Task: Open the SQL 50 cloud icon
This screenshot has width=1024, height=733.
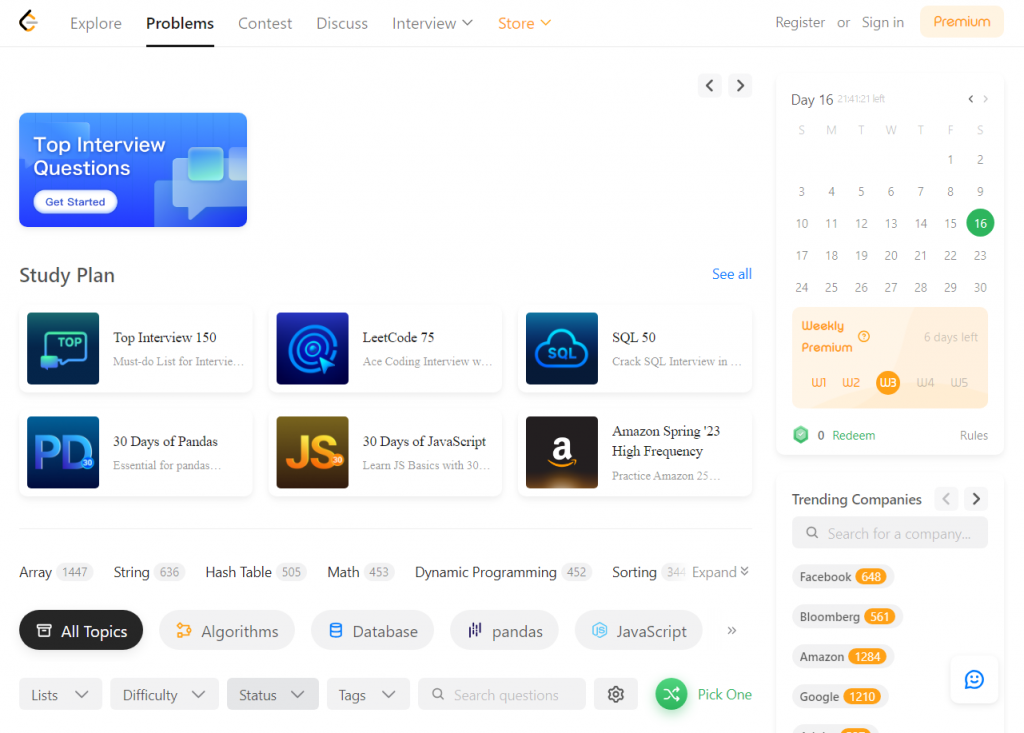Action: coord(562,348)
